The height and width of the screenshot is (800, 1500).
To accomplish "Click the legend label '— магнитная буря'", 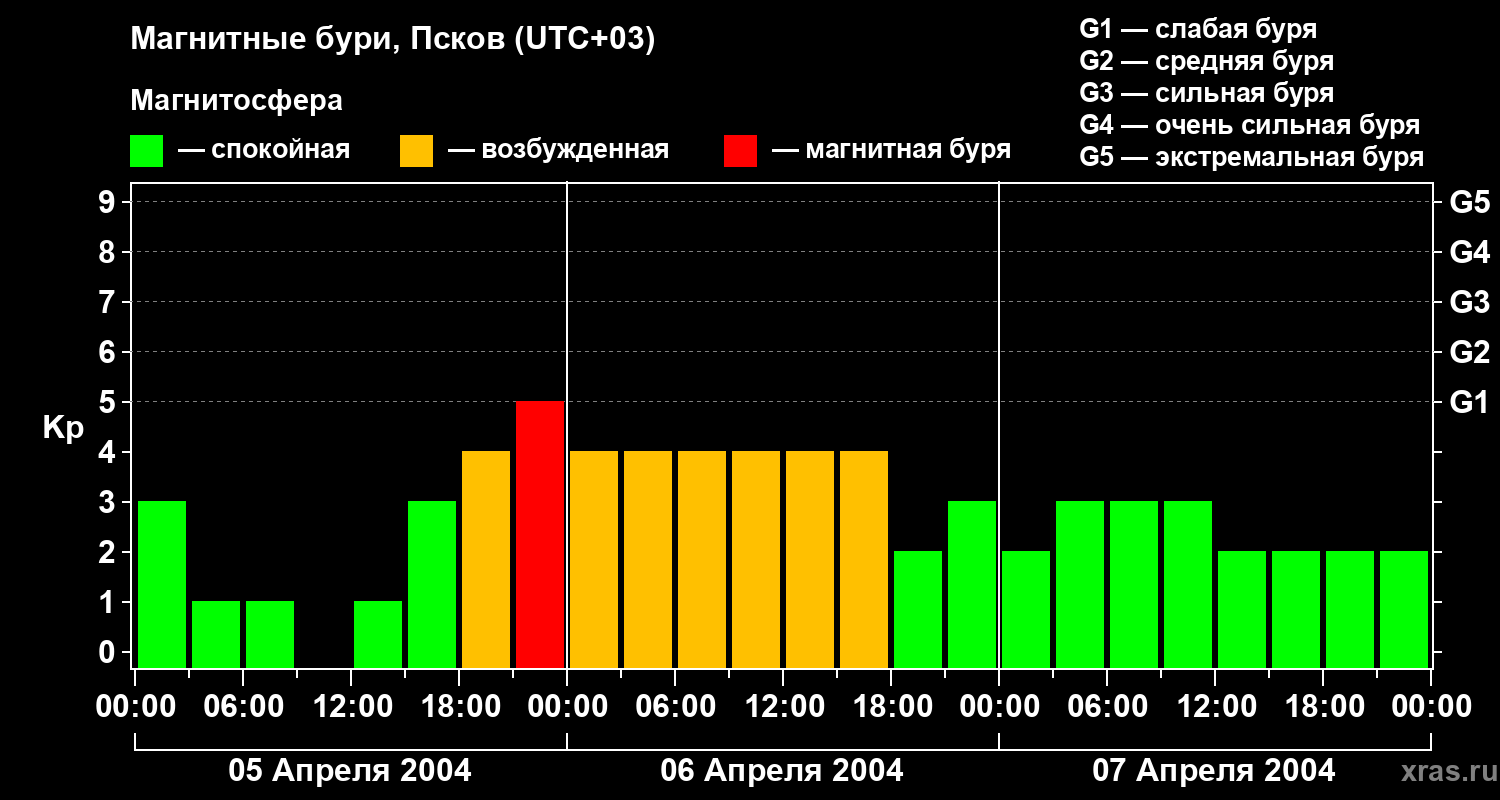I will point(891,151).
